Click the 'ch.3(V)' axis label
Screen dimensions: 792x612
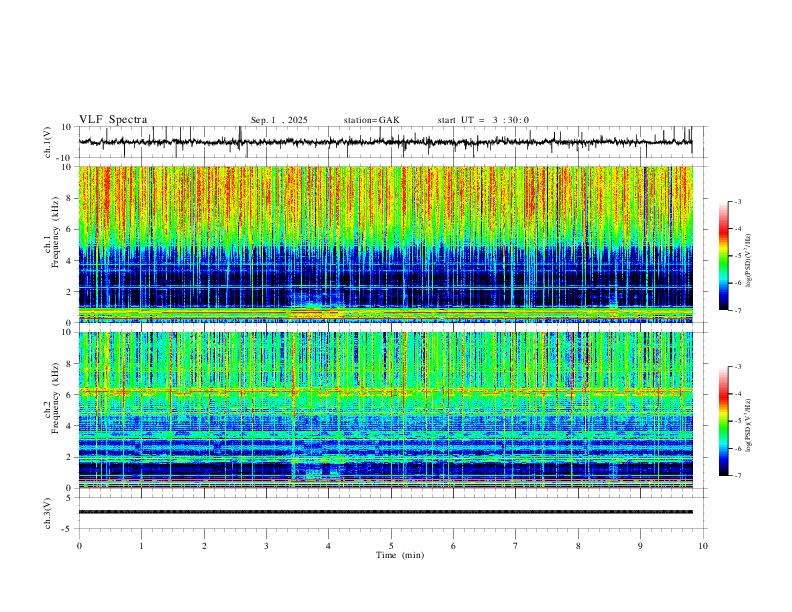tap(48, 513)
